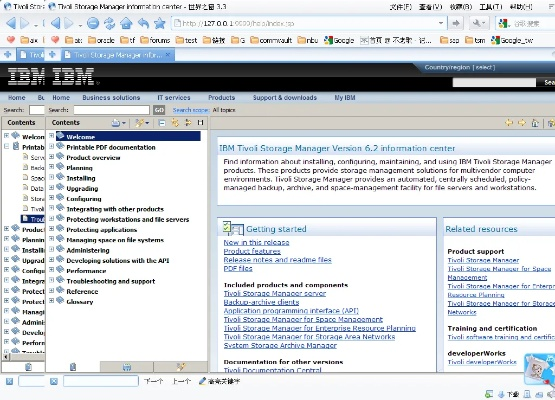The image size is (555, 400).
Task: Open the Tivoli Storage Manager server link
Action: [275, 293]
